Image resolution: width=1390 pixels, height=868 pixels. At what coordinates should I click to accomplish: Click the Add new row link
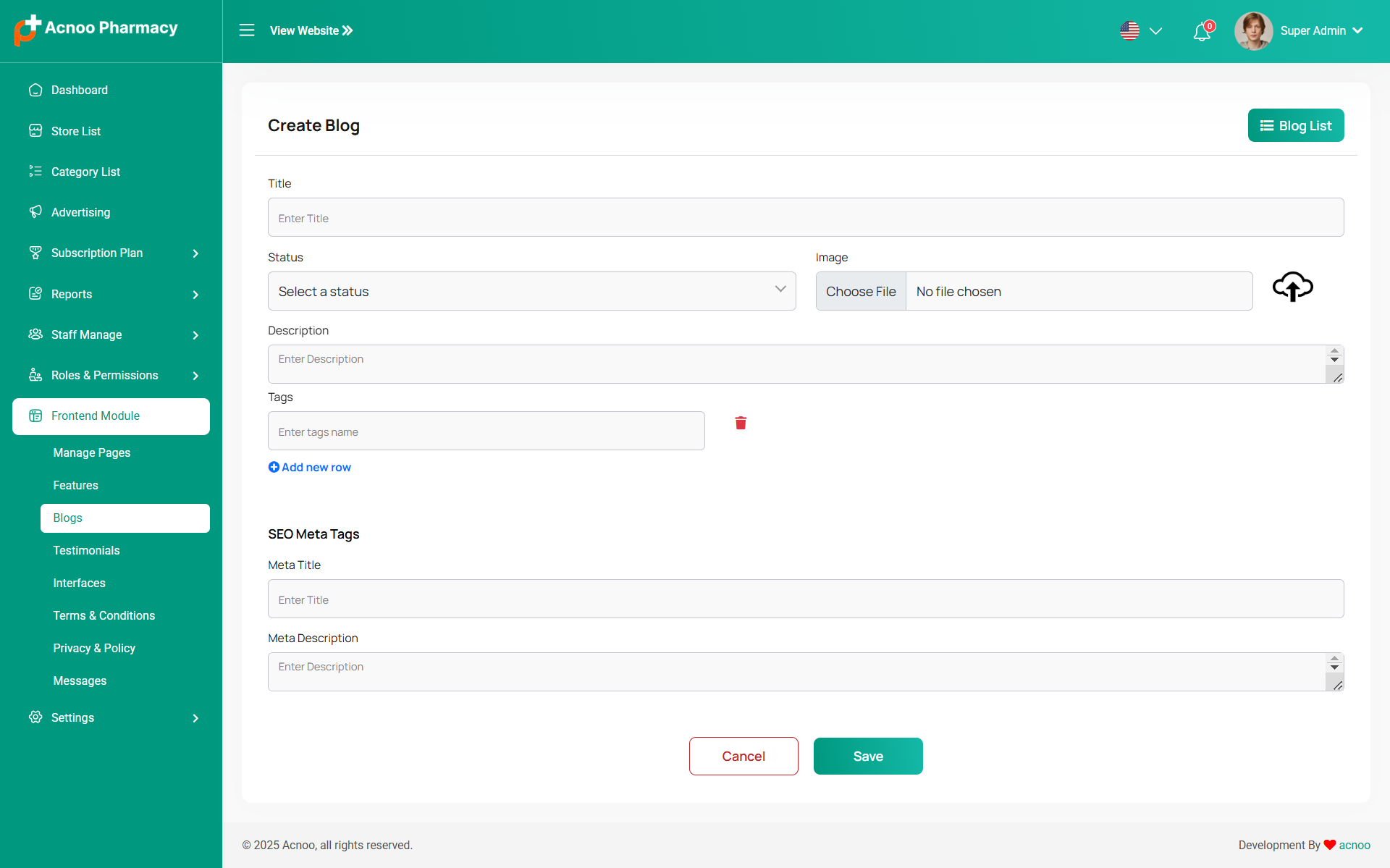click(x=310, y=468)
